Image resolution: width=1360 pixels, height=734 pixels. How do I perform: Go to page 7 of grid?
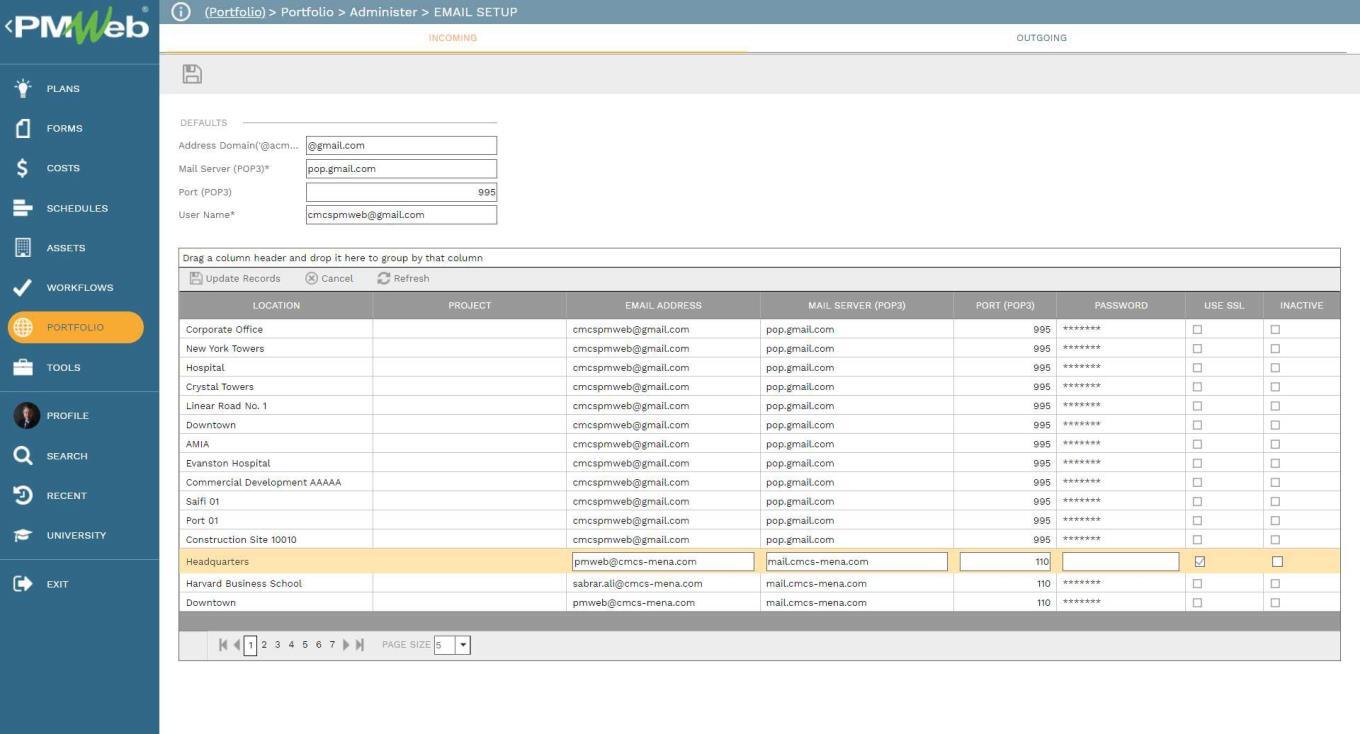point(332,645)
